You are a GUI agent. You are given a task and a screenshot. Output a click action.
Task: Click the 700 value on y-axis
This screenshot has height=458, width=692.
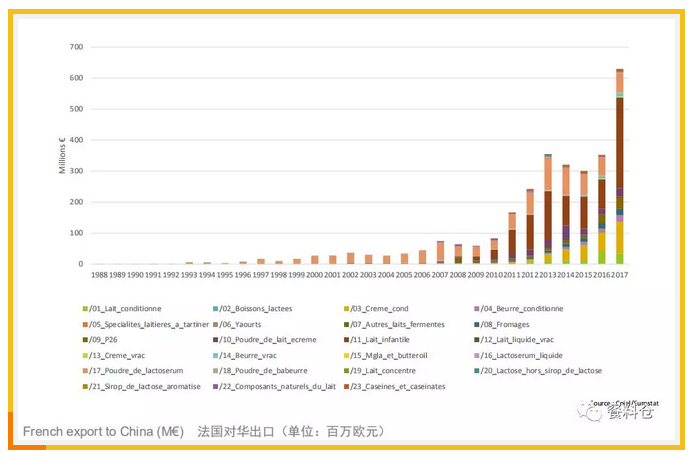pyautogui.click(x=76, y=47)
